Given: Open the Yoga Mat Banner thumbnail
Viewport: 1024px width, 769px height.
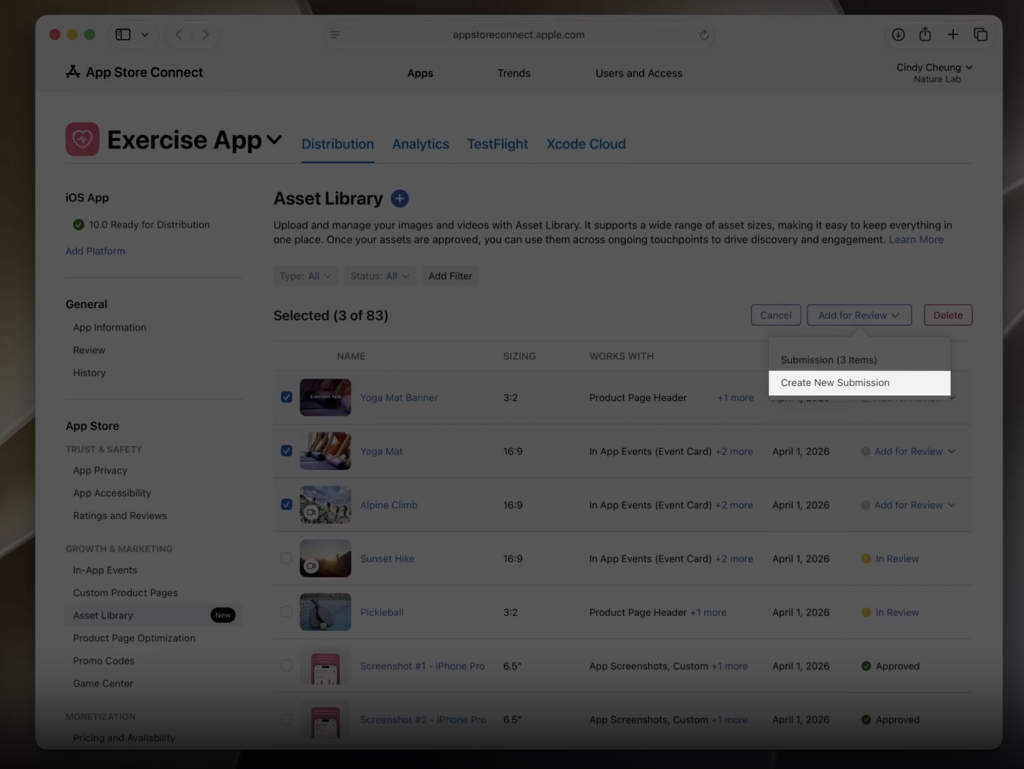Looking at the screenshot, I should (x=325, y=397).
